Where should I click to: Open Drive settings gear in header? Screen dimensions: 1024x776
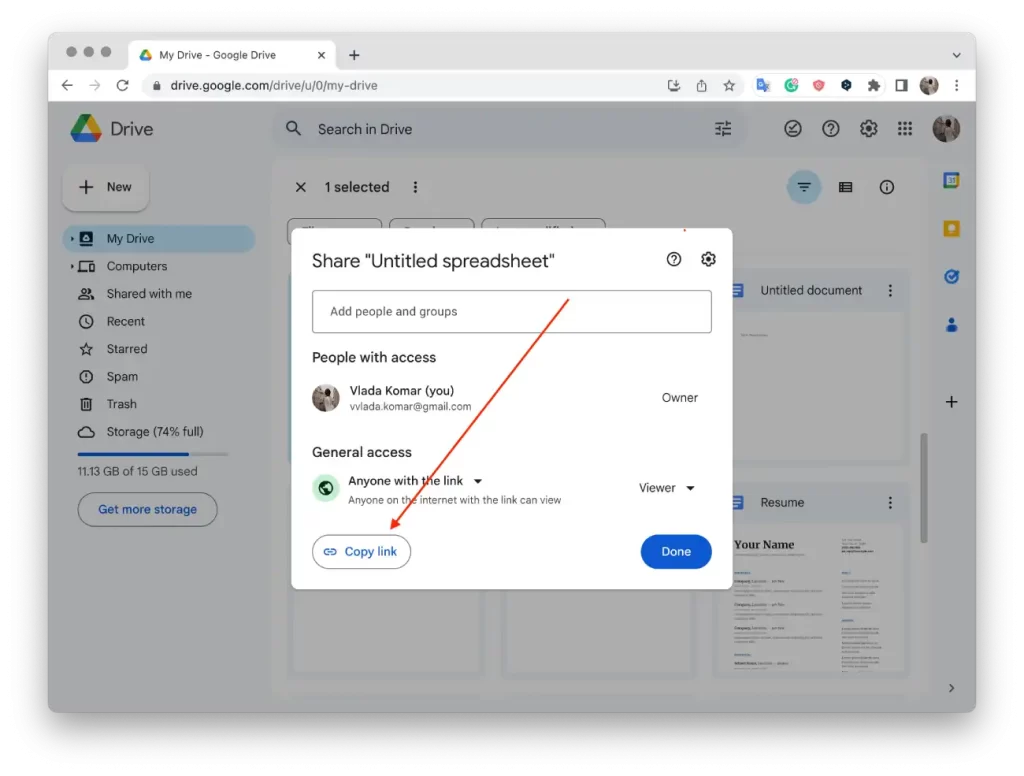869,129
